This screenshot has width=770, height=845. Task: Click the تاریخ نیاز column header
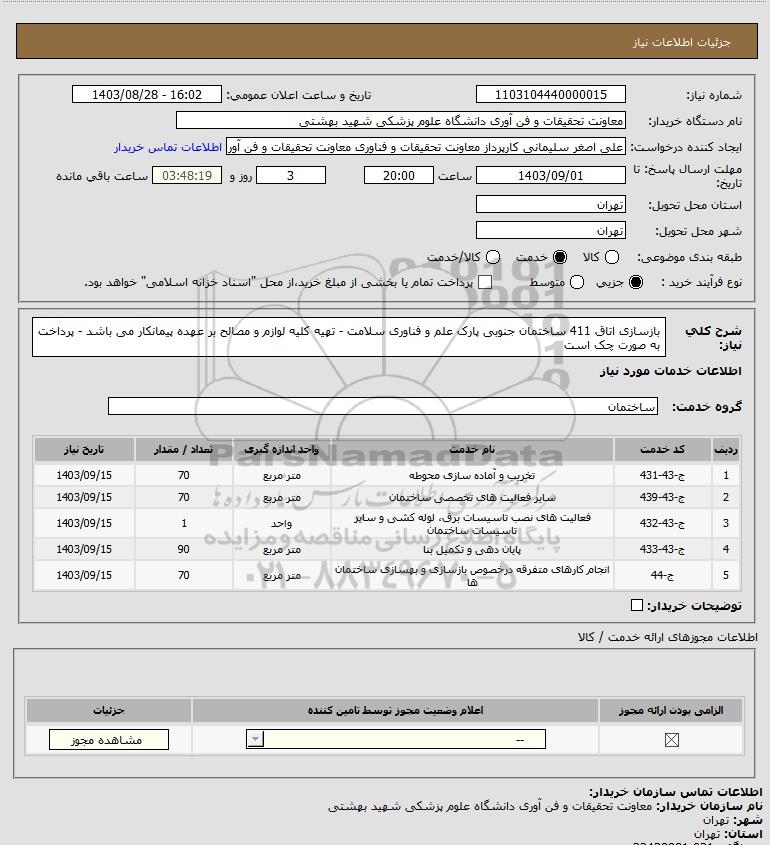84,449
